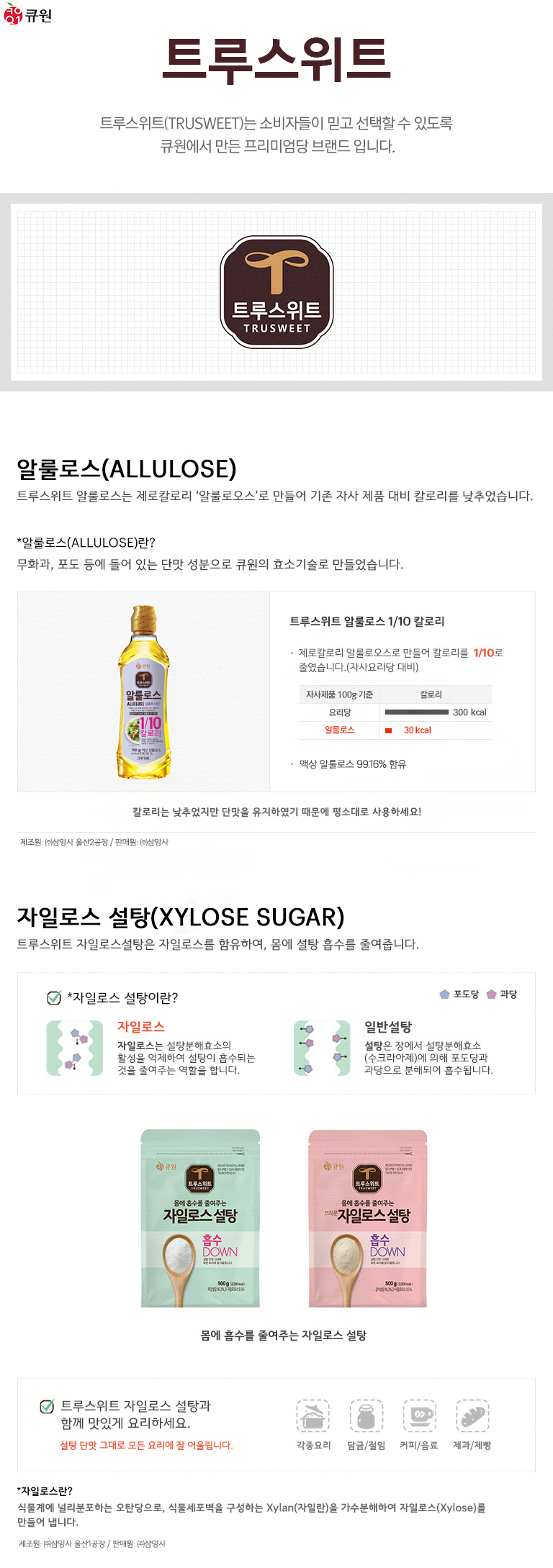Click the pink 과당 legend pentagon
The width and height of the screenshot is (553, 1568).
pos(491,994)
